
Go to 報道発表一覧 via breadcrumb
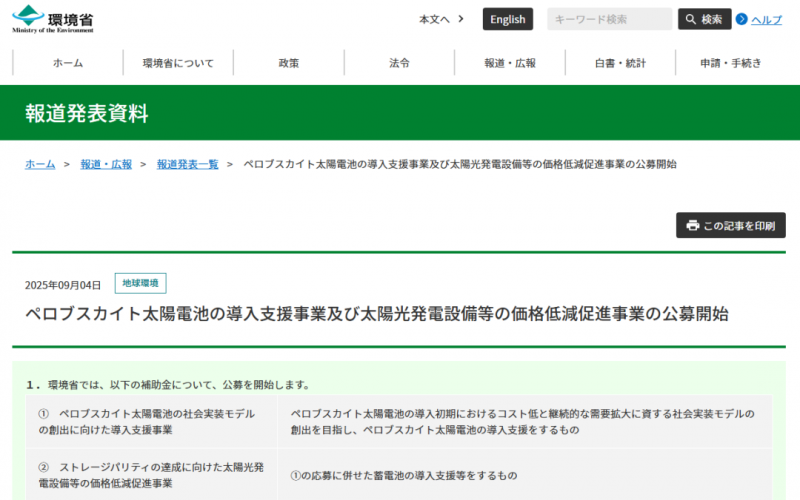coord(187,164)
